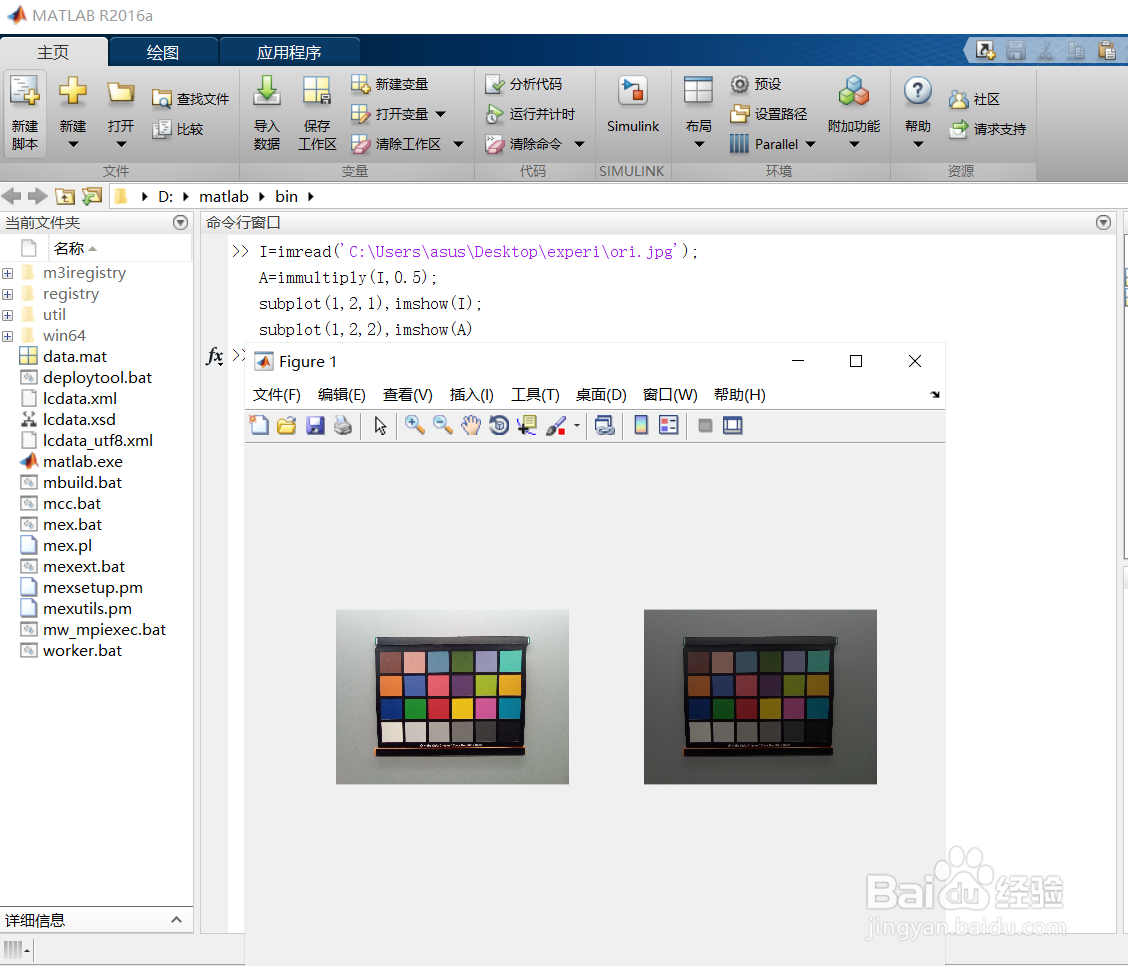Click Find Files (查找文件)
This screenshot has height=966, width=1128.
point(191,99)
